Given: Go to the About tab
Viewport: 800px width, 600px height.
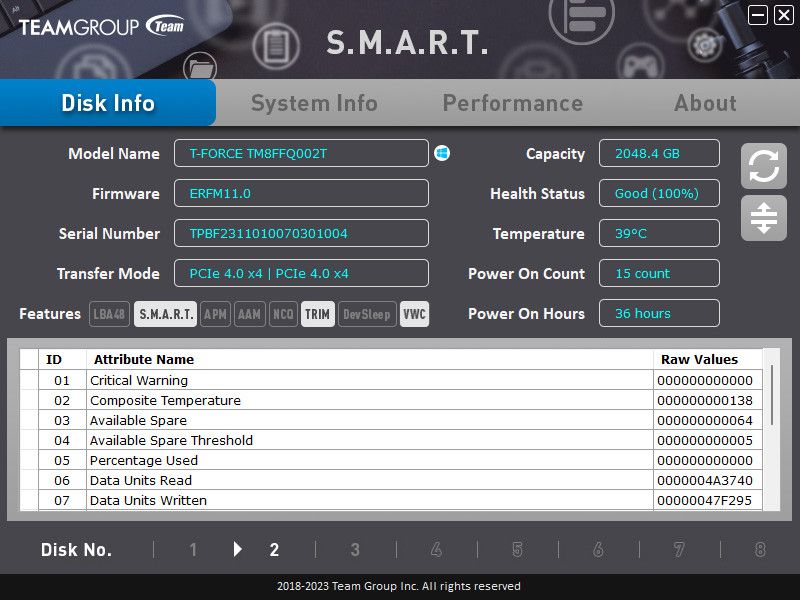Looking at the screenshot, I should (705, 103).
